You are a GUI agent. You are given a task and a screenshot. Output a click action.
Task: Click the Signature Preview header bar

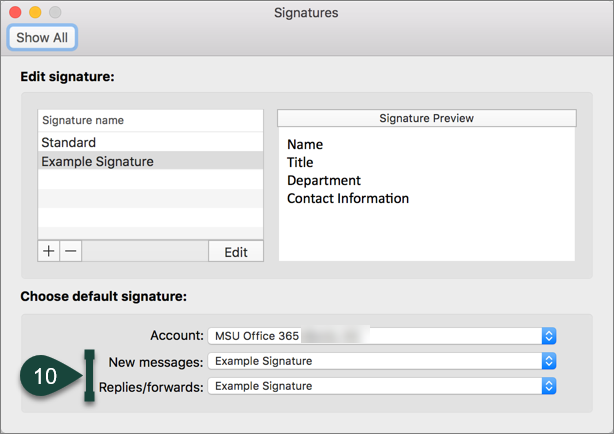click(427, 118)
